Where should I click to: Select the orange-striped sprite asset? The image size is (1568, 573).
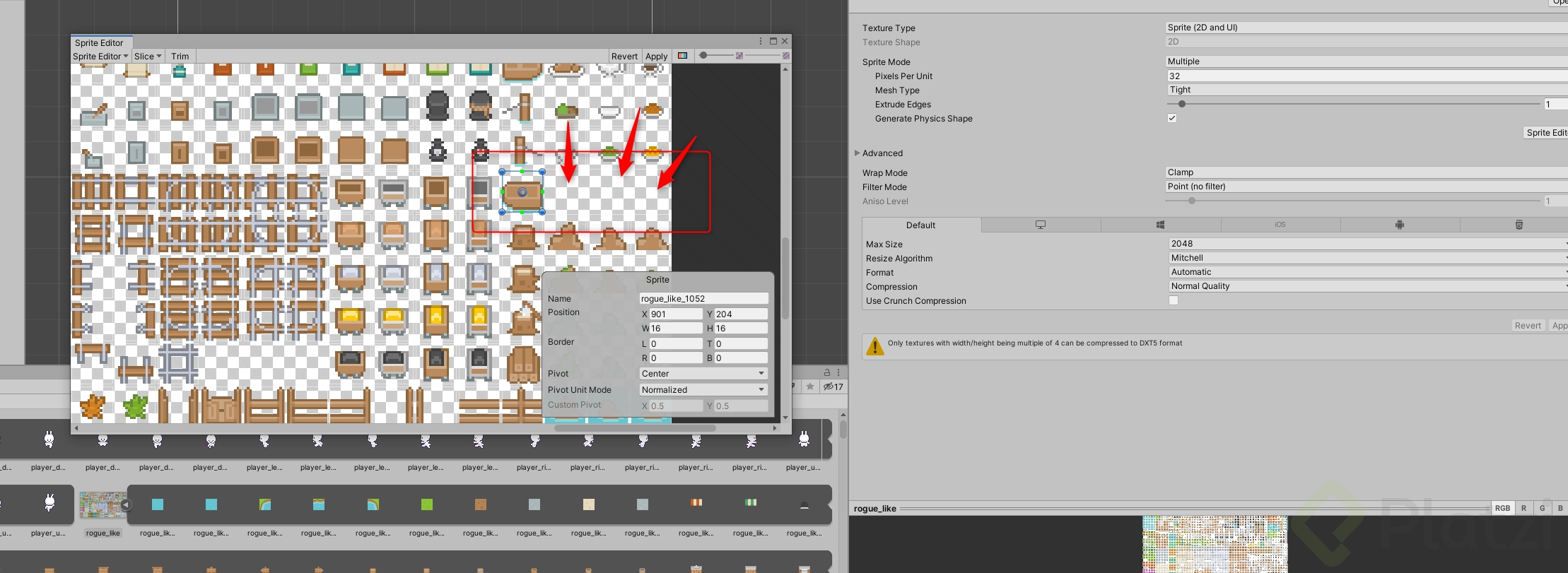click(x=696, y=502)
